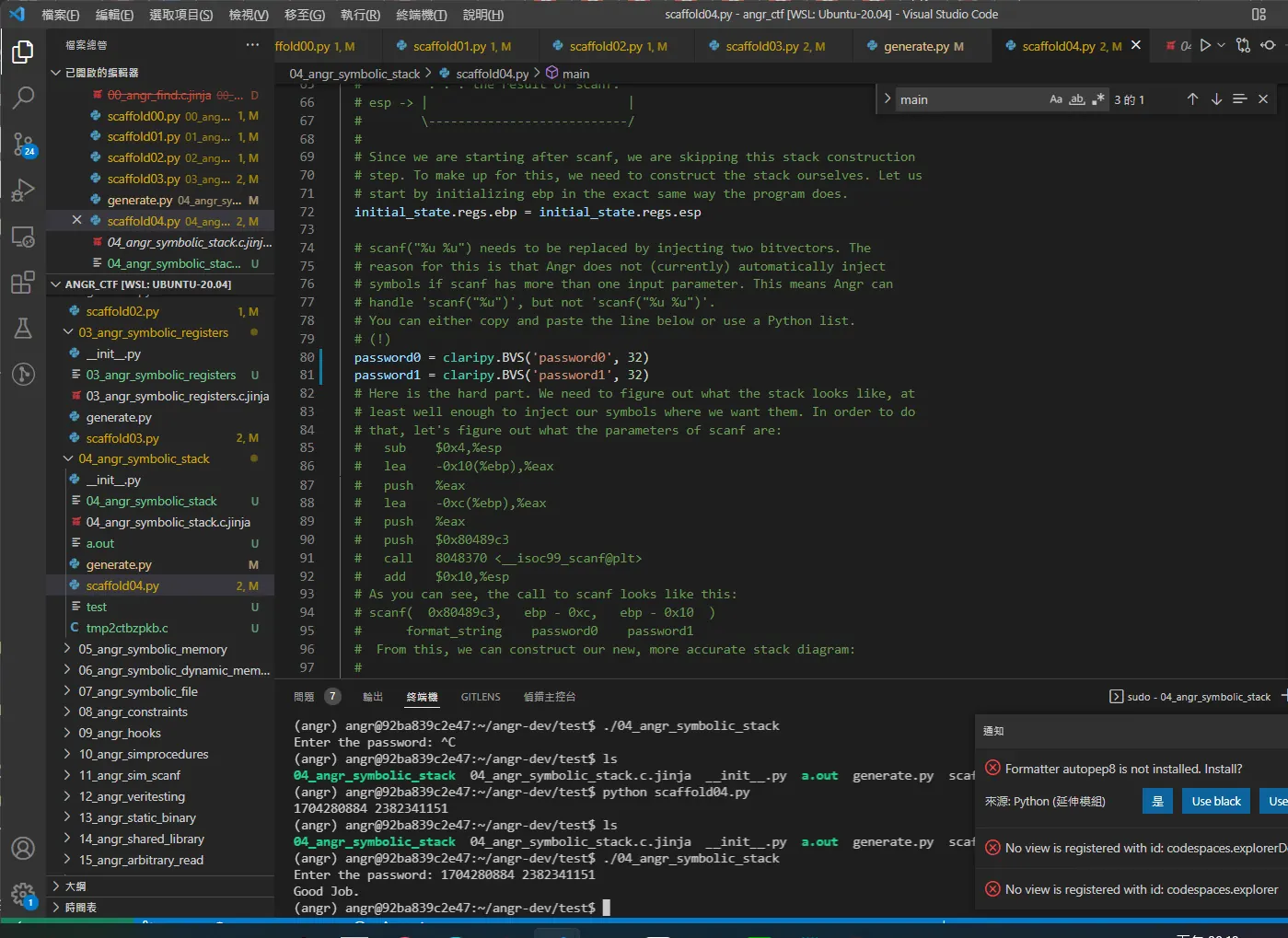
Task: Click the Use black button
Action: [1216, 801]
